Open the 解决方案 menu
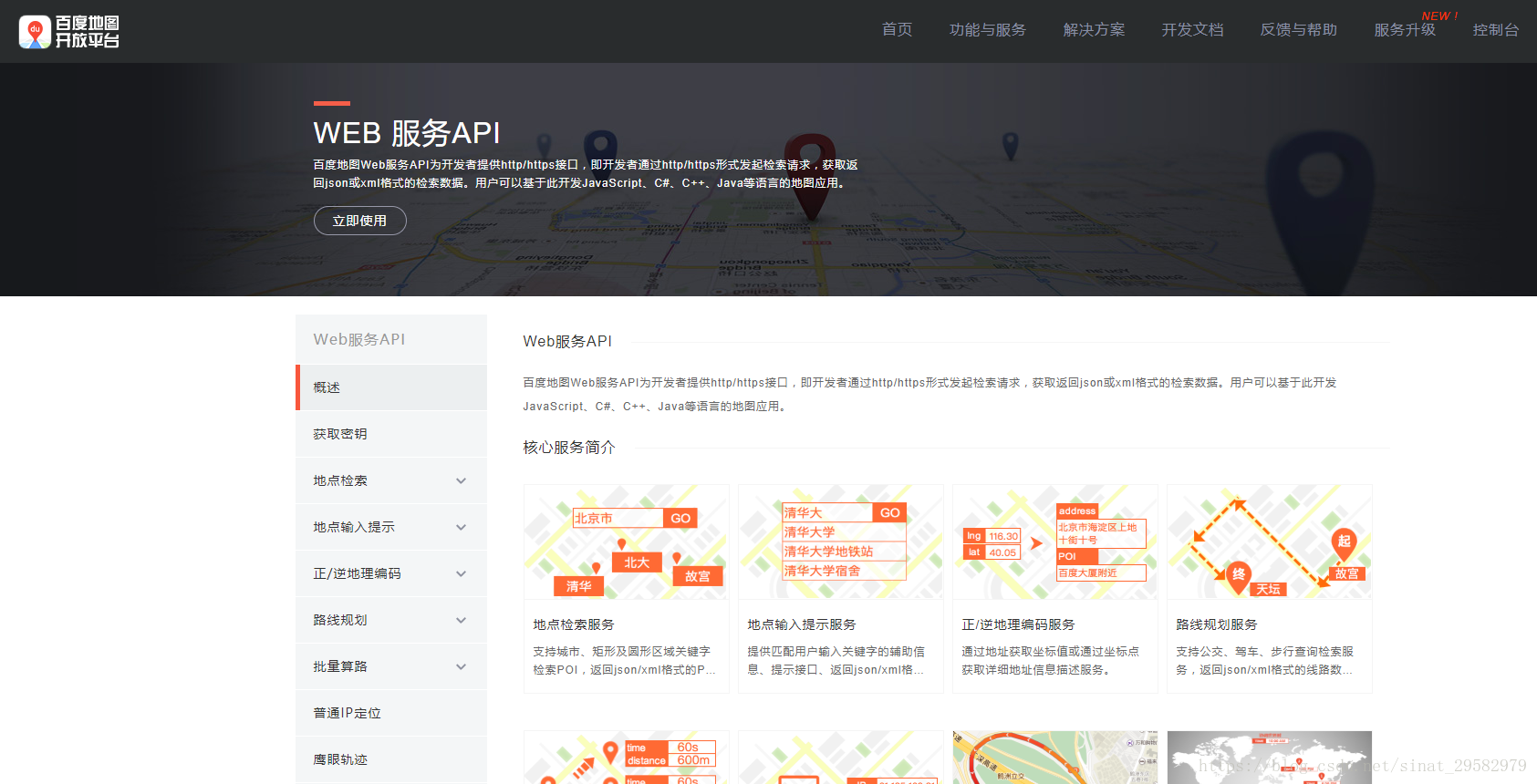The image size is (1537, 784). [x=1094, y=30]
